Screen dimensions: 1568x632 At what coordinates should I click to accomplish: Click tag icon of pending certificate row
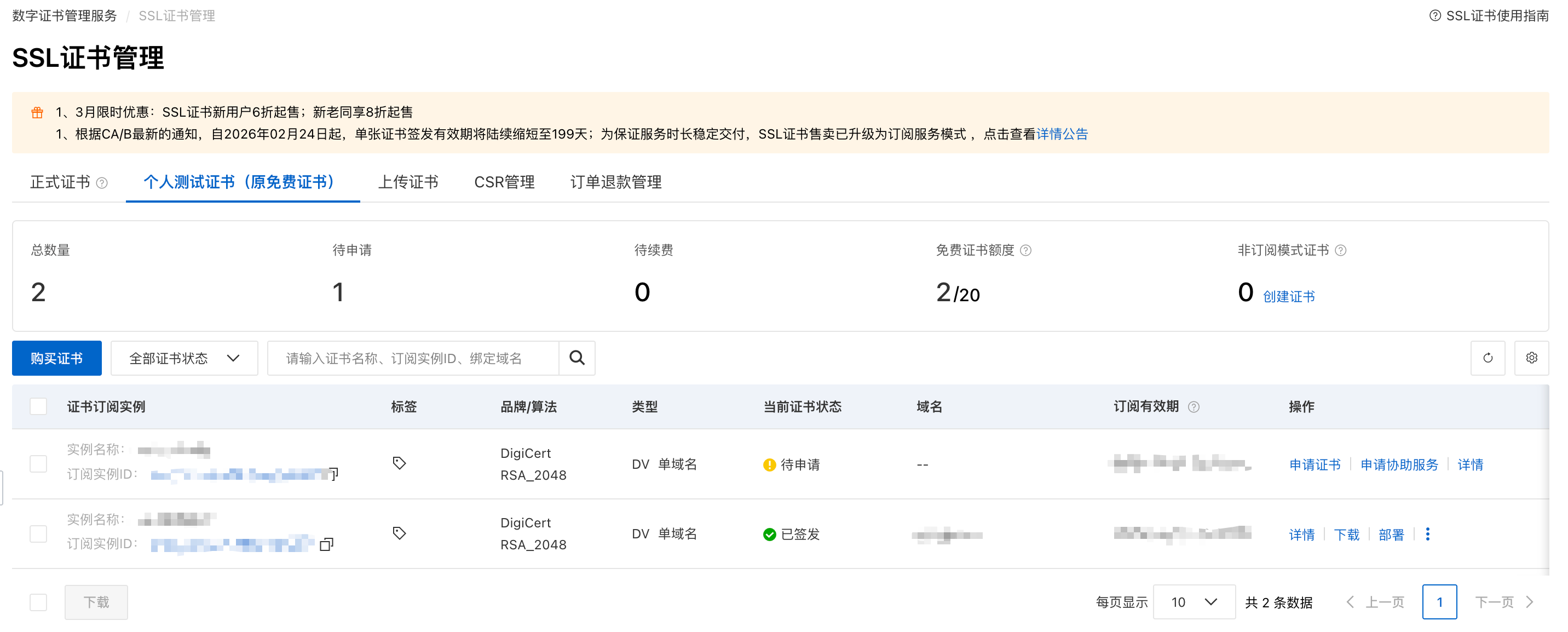(x=399, y=463)
